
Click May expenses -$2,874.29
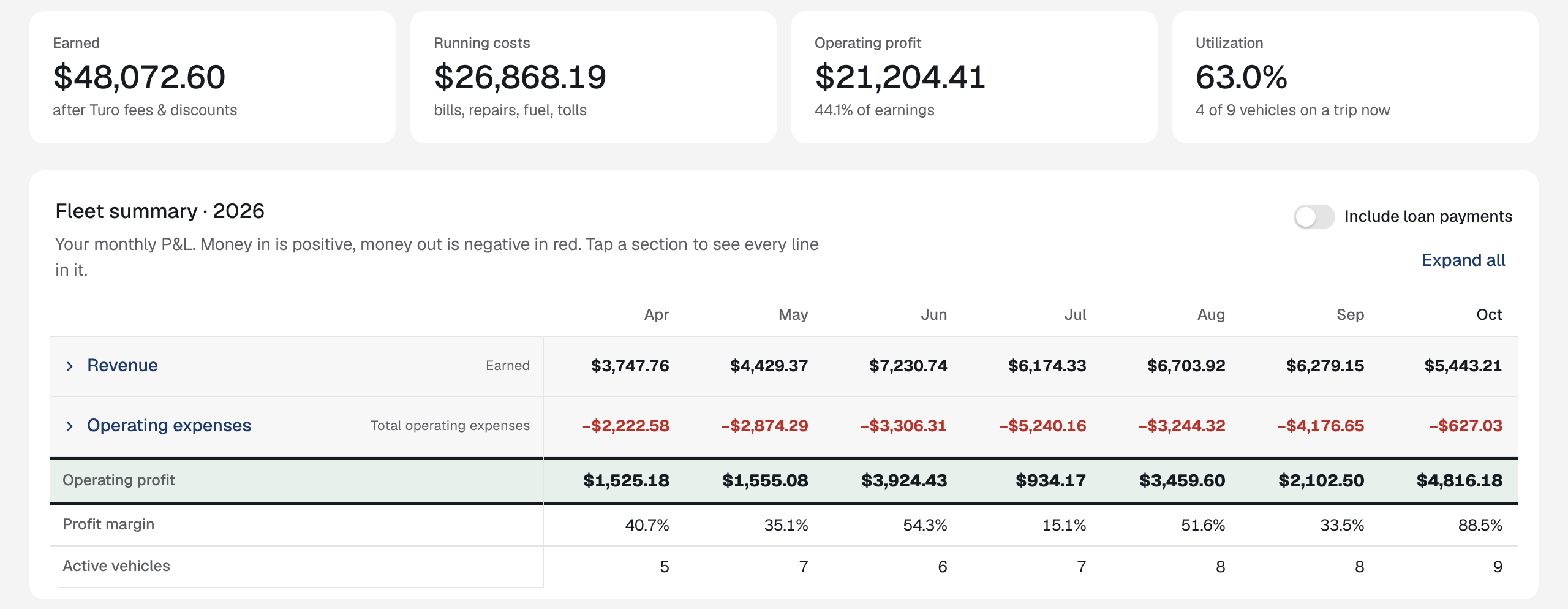click(x=764, y=426)
